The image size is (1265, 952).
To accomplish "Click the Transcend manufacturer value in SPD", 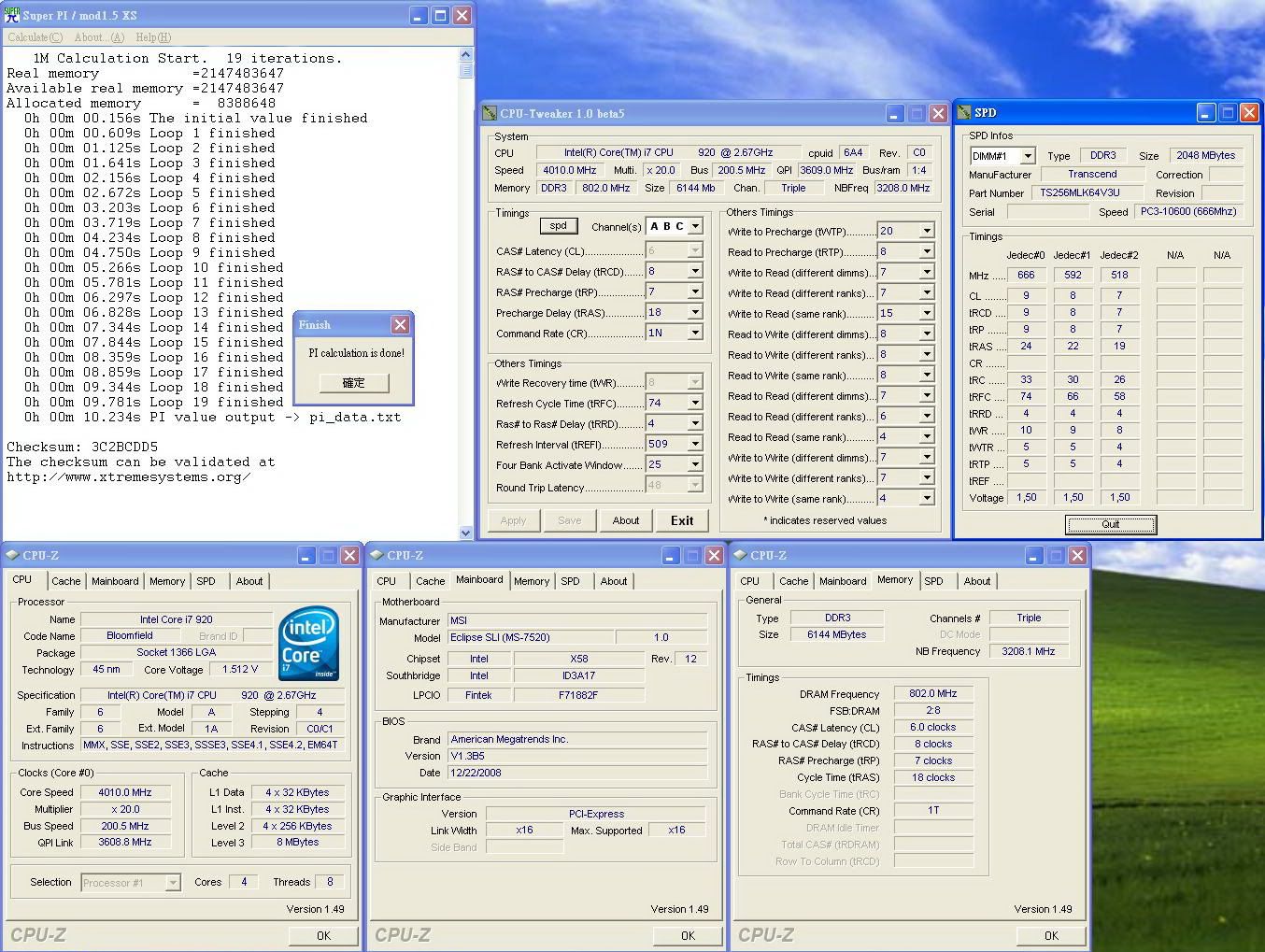I will click(1092, 174).
